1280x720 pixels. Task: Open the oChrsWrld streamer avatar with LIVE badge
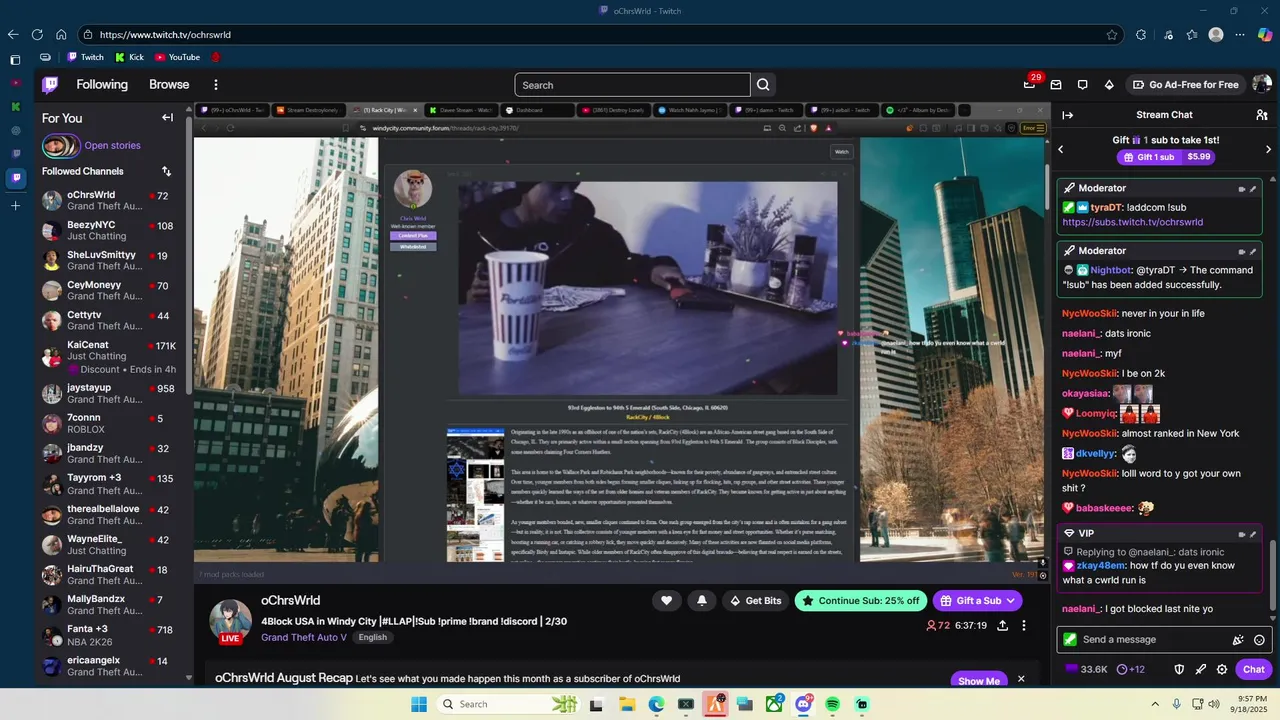(230, 620)
